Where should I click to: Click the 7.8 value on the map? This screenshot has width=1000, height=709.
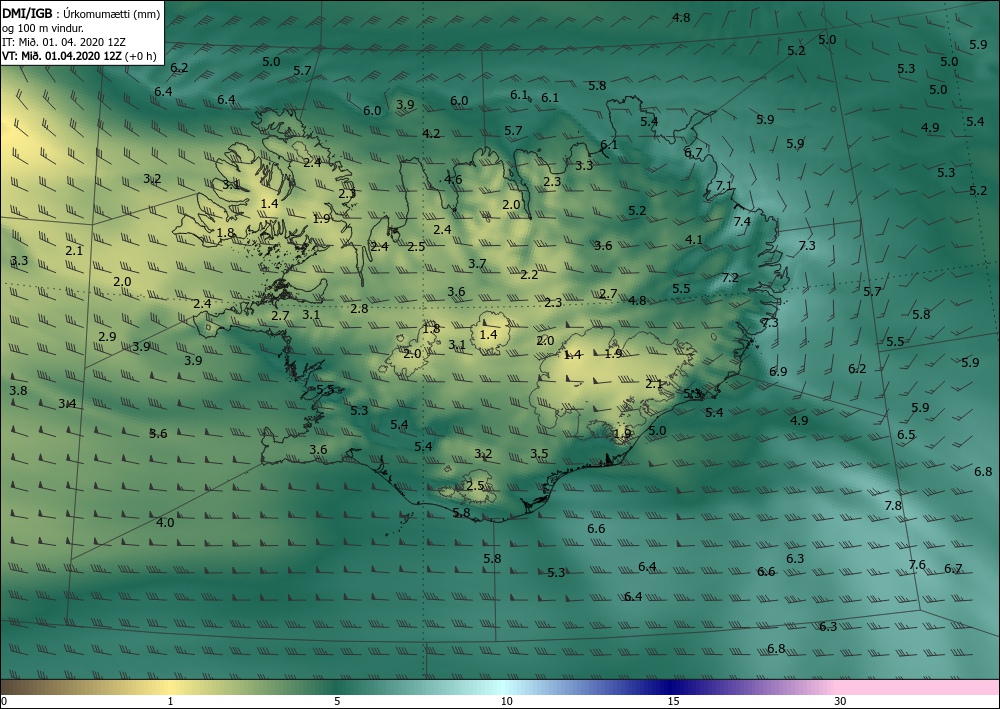pos(893,506)
